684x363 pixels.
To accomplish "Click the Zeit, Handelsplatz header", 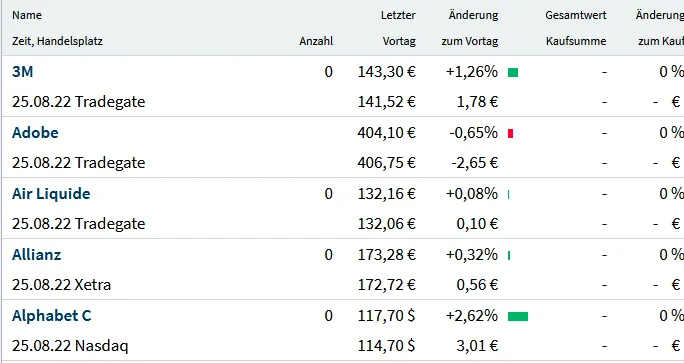I will (x=57, y=41).
